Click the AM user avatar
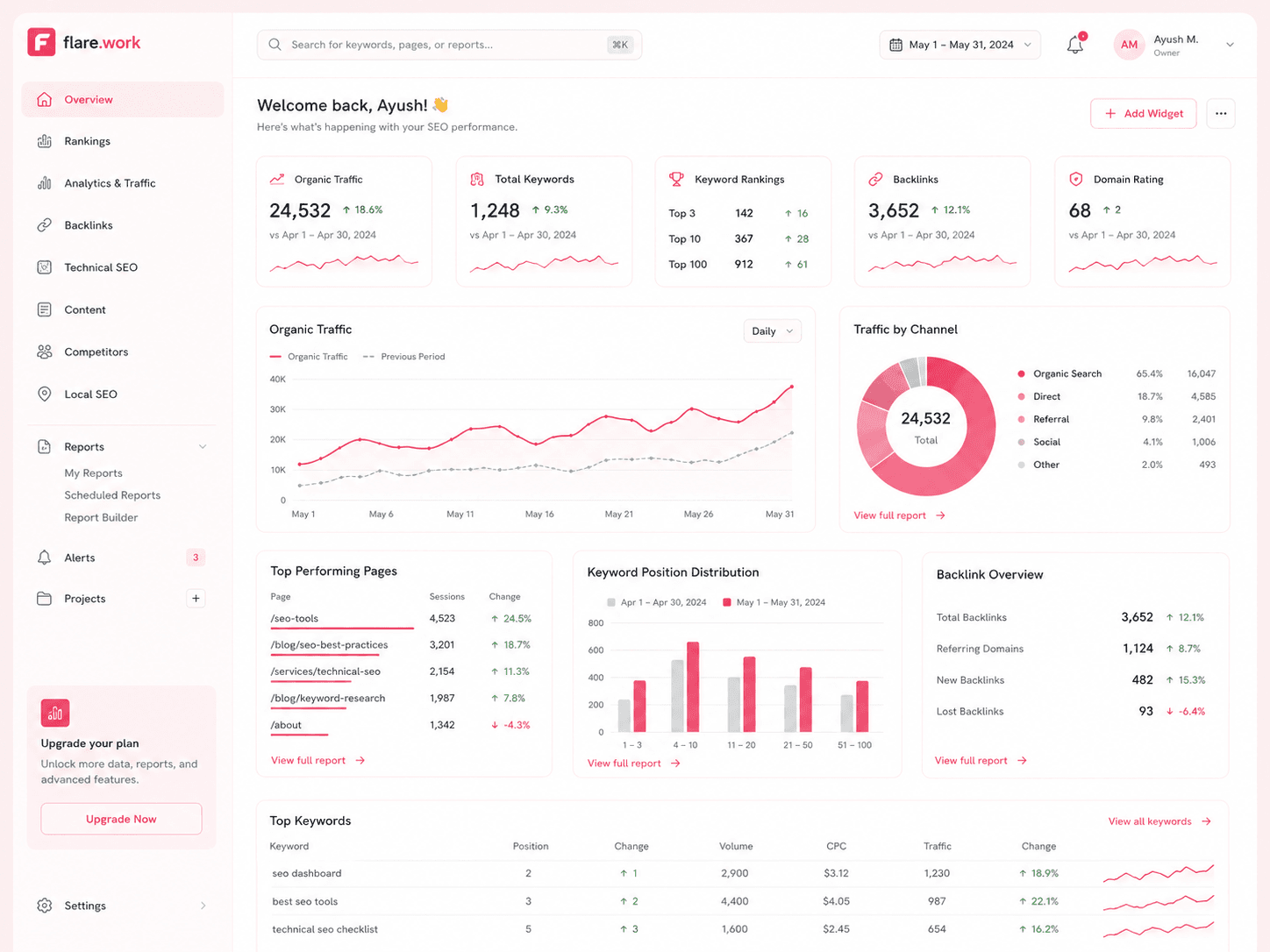The height and width of the screenshot is (952, 1270). point(1130,45)
